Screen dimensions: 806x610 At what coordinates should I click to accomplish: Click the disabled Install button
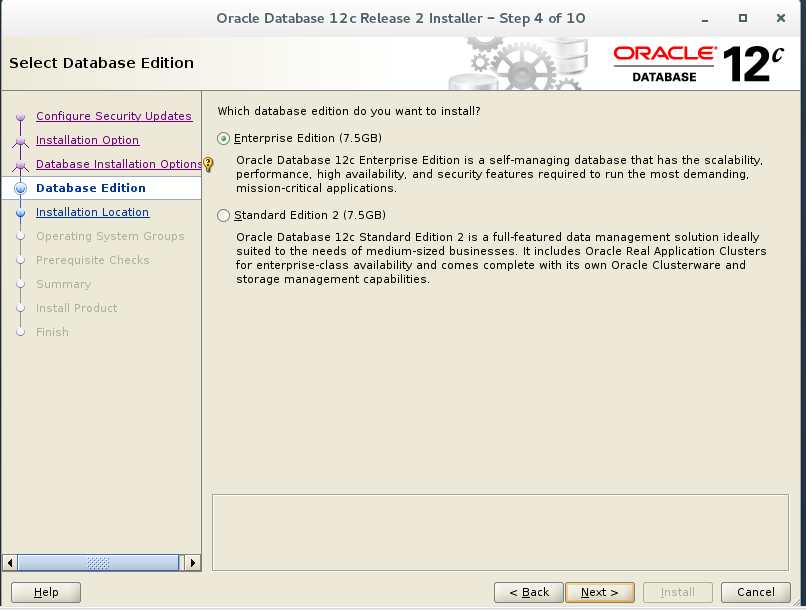tap(677, 592)
